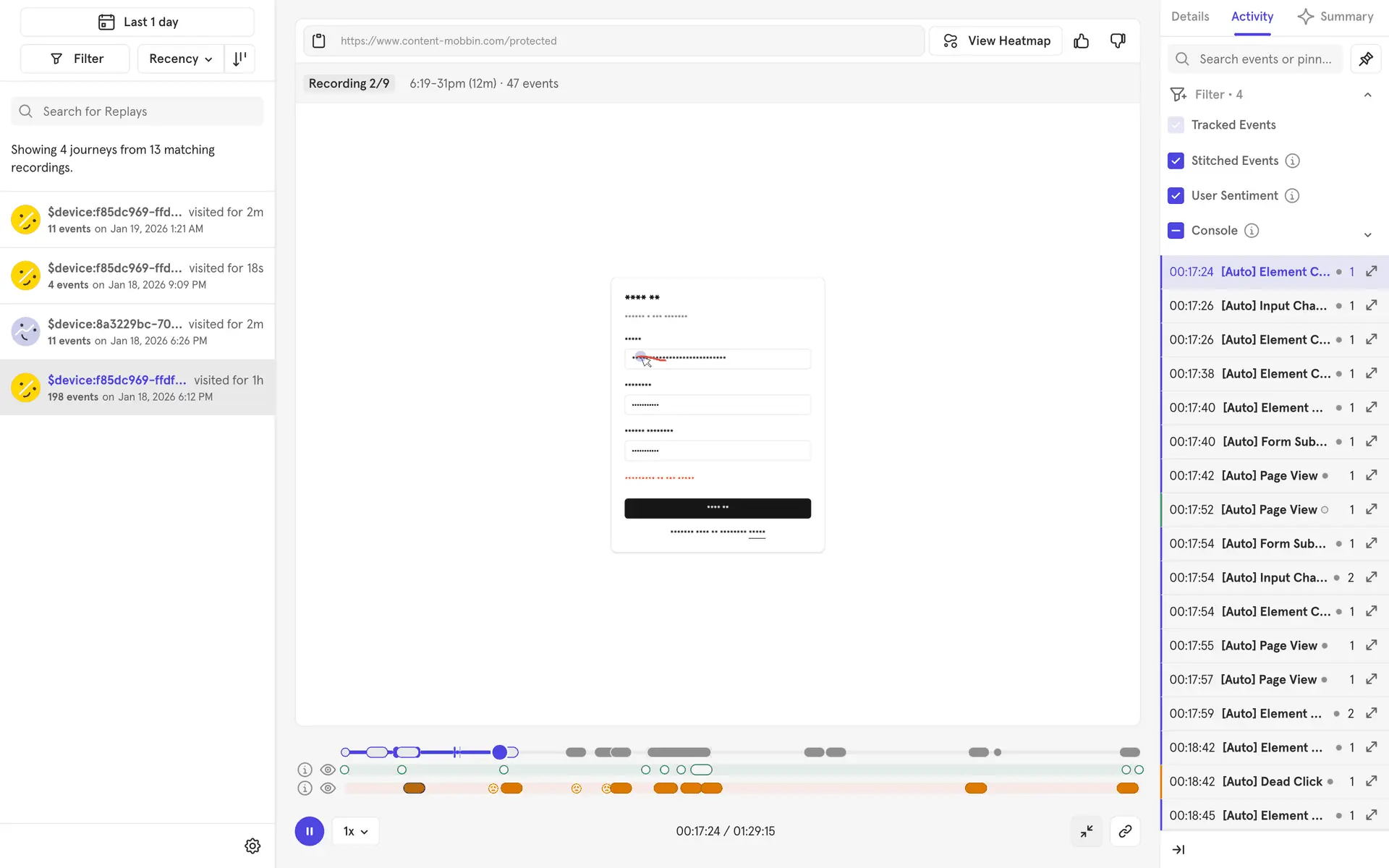1389x868 pixels.
Task: Click the collapse player icon
Action: [x=1087, y=832]
